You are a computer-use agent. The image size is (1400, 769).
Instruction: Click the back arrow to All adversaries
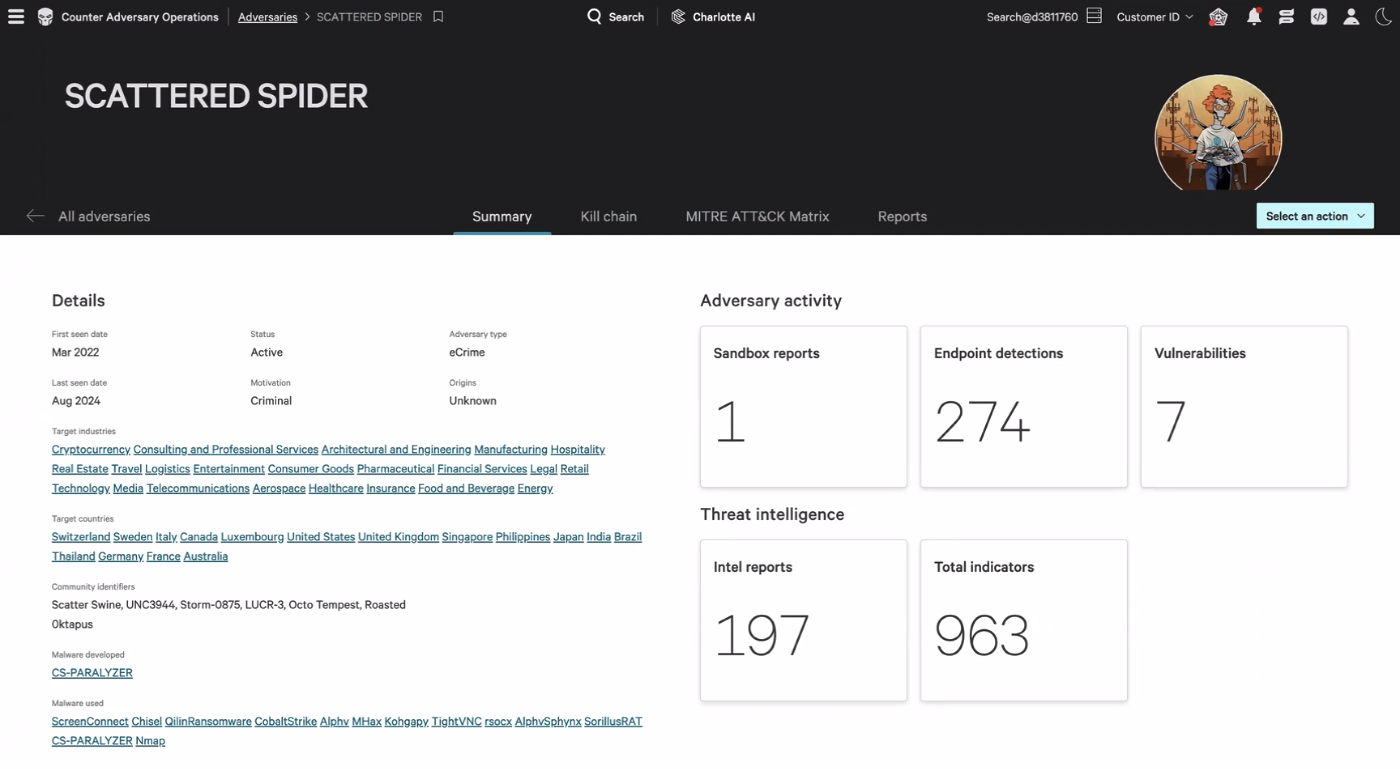click(x=36, y=216)
